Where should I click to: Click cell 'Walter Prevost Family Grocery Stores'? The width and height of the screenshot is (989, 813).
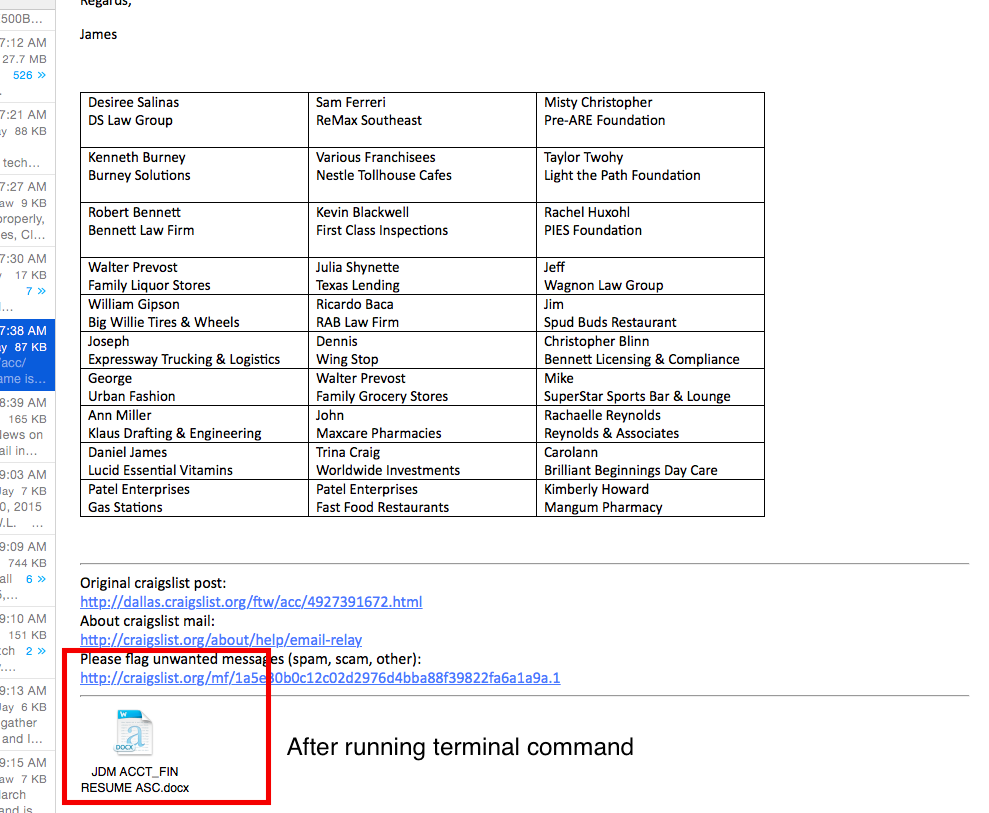[422, 387]
